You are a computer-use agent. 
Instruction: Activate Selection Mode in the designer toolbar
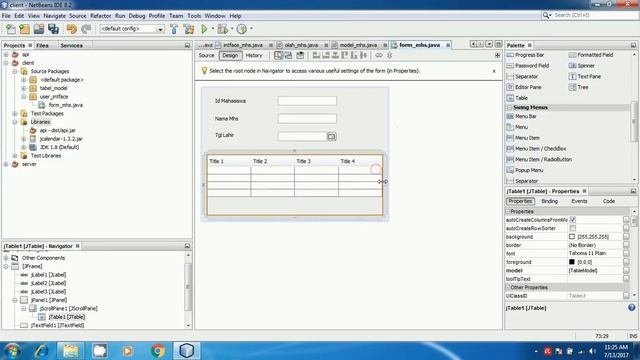click(x=278, y=56)
